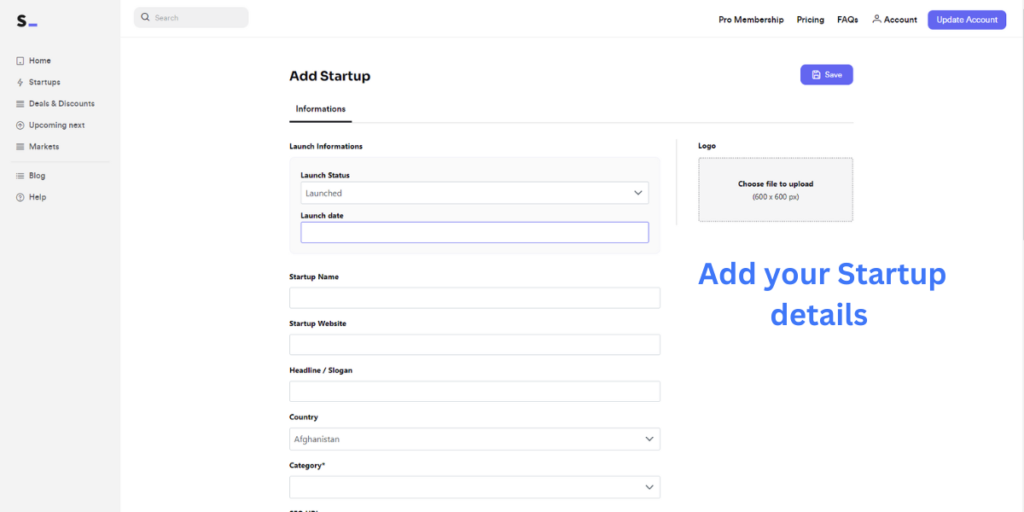Expand Launch Status chevron arrow
Viewport: 1024px width, 512px height.
click(638, 193)
